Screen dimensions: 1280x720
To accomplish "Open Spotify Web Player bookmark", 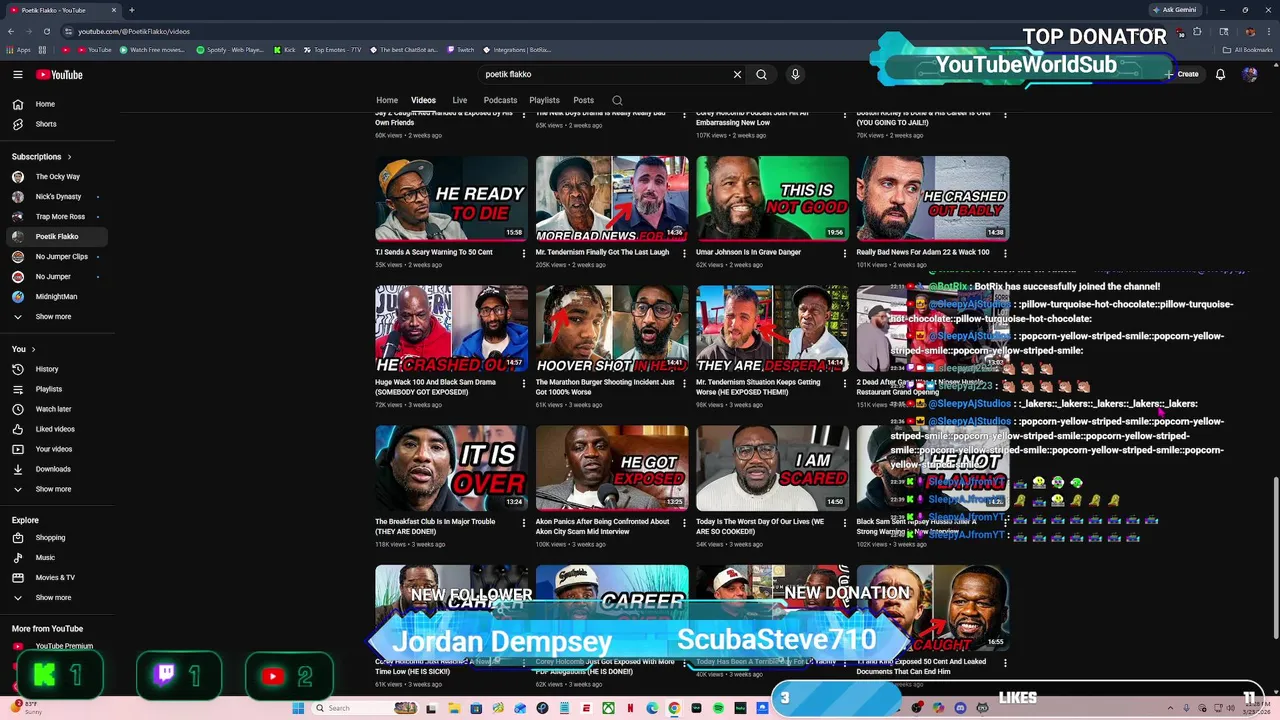I will [x=230, y=50].
